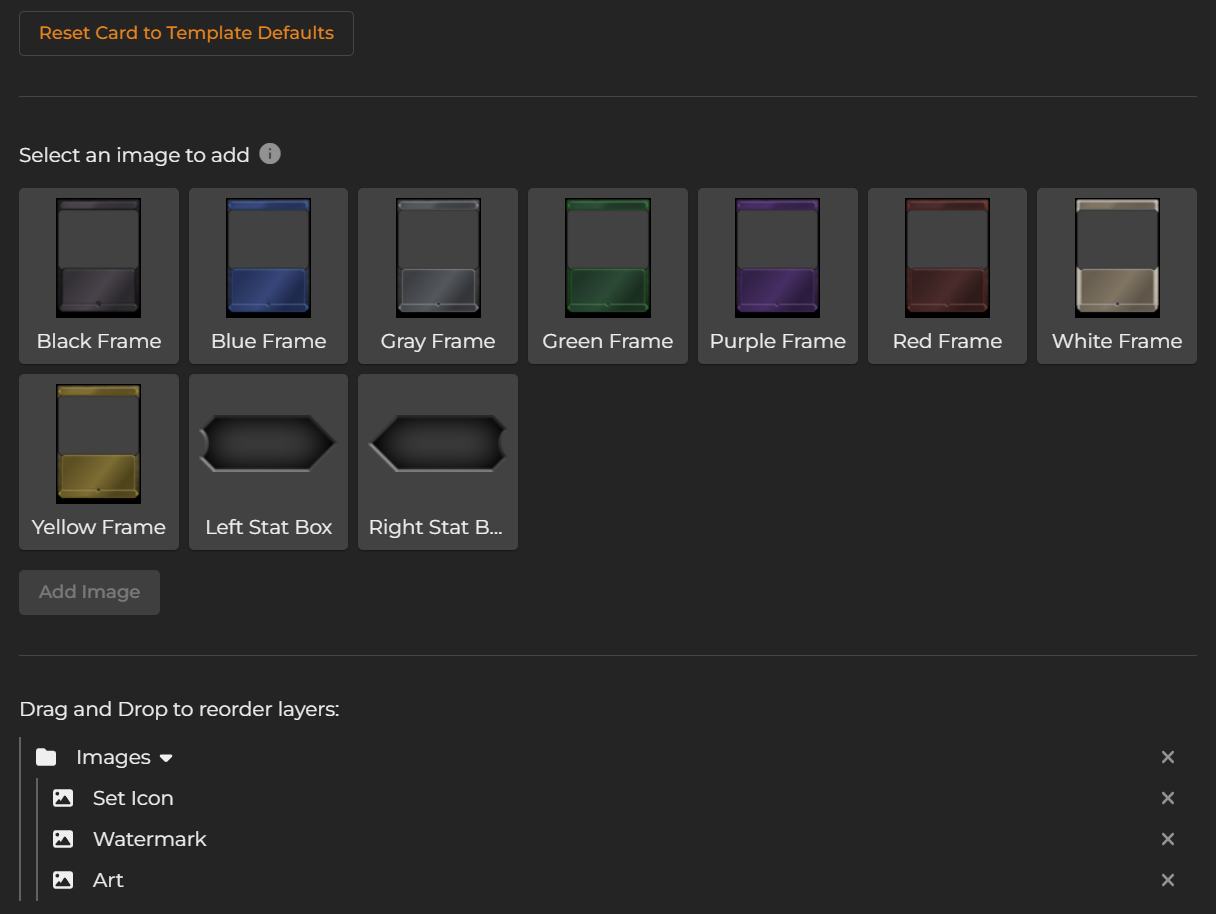Select the Watermark layer name
Viewport: 1216px width, 914px height.
[150, 839]
